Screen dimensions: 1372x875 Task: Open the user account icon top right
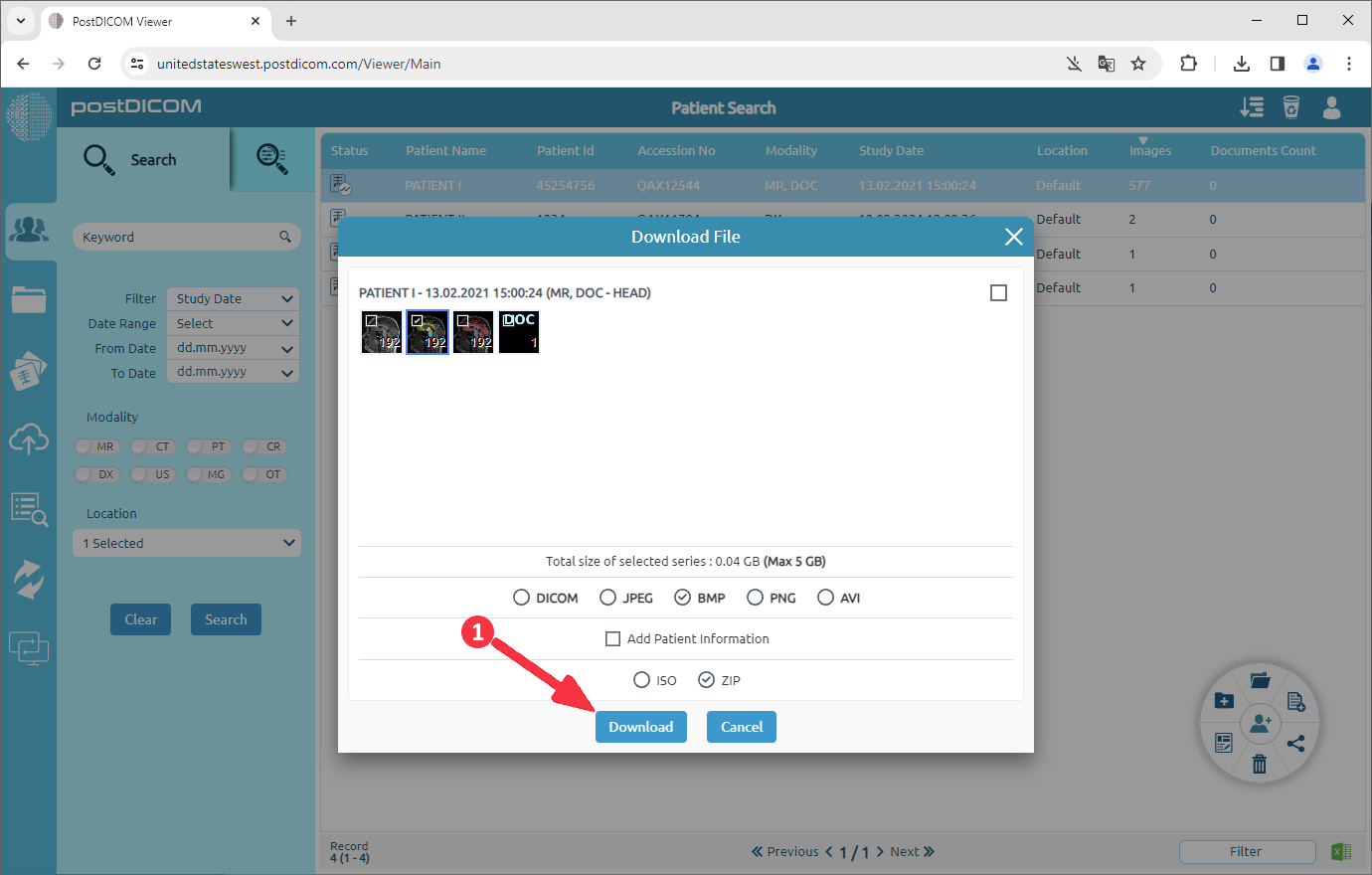(x=1332, y=107)
